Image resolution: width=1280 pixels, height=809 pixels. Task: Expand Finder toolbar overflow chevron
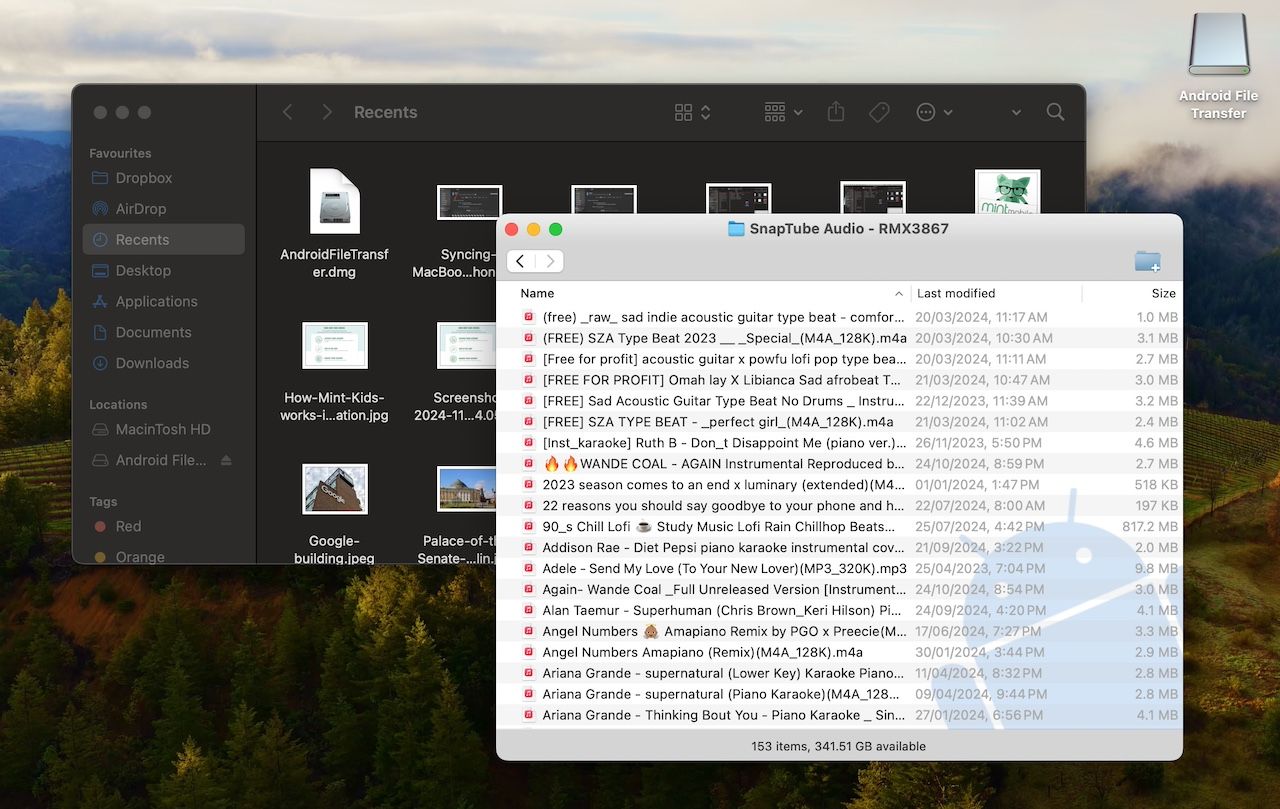1016,112
